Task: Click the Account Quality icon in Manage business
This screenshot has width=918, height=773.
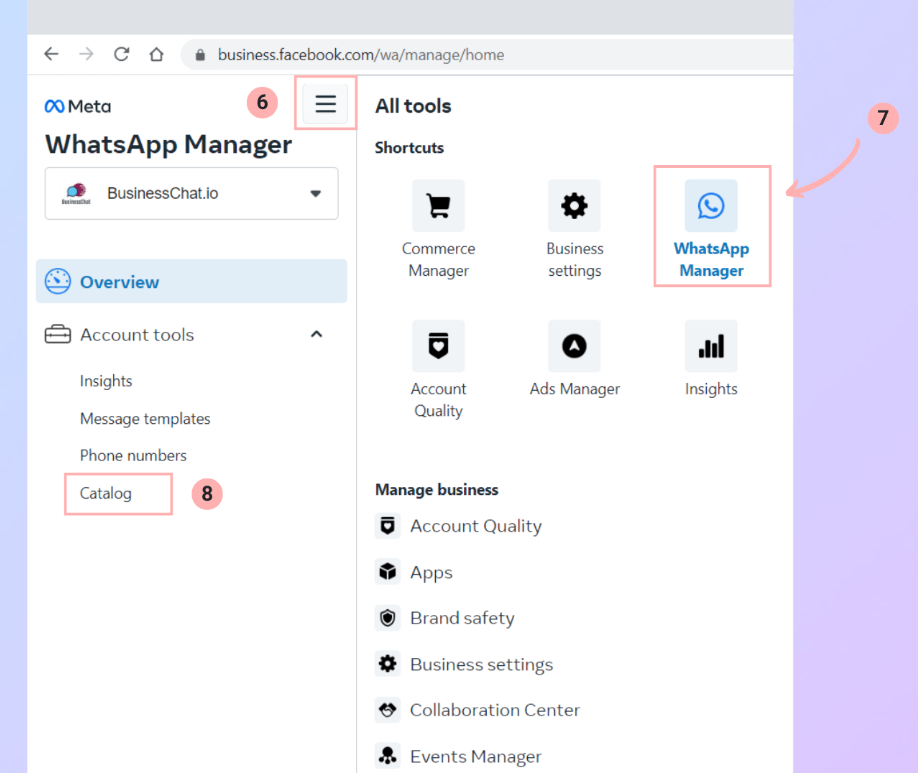Action: 388,526
